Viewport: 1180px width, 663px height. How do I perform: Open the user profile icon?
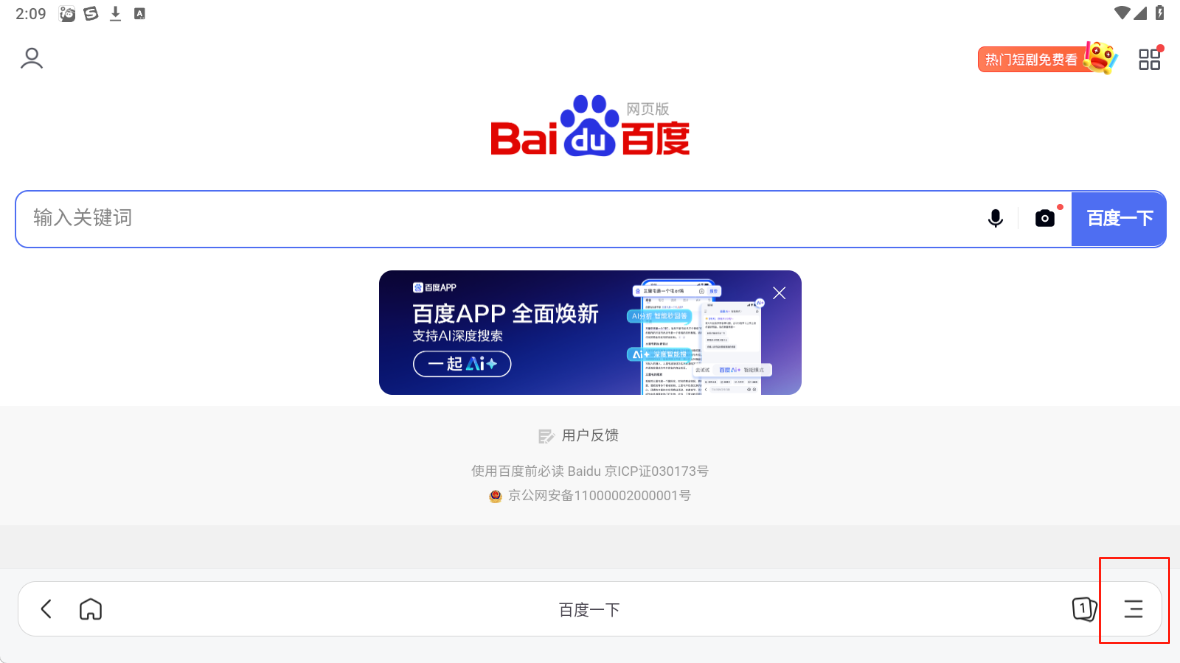pos(31,58)
